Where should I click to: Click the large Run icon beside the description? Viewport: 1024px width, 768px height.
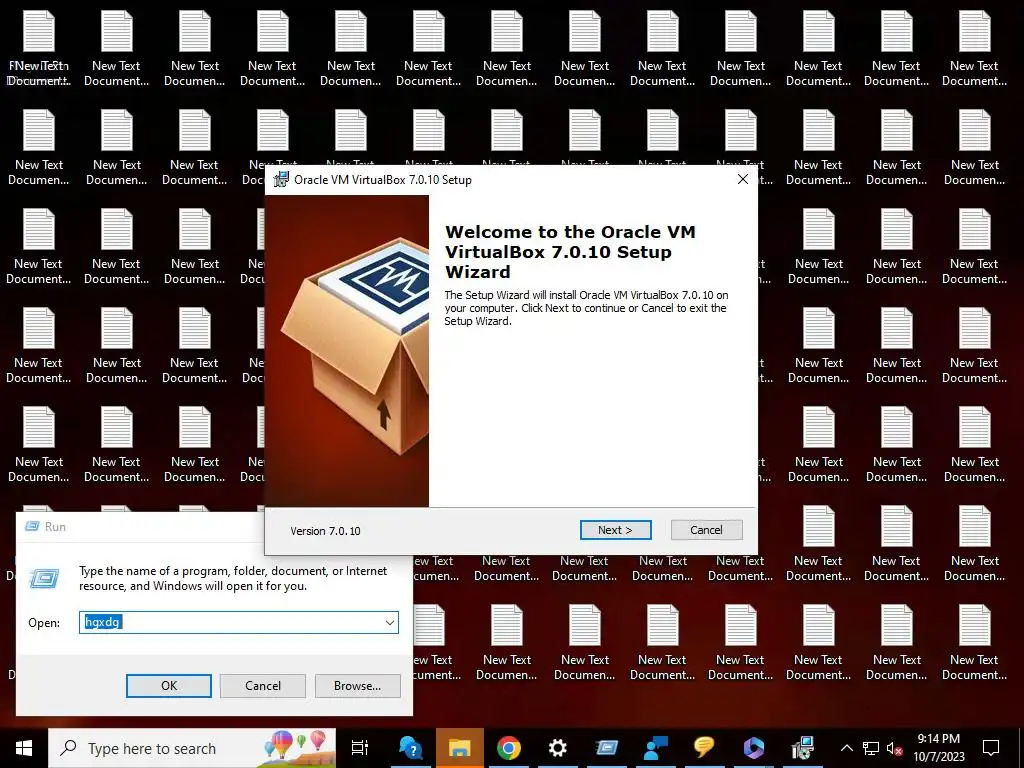pyautogui.click(x=44, y=578)
